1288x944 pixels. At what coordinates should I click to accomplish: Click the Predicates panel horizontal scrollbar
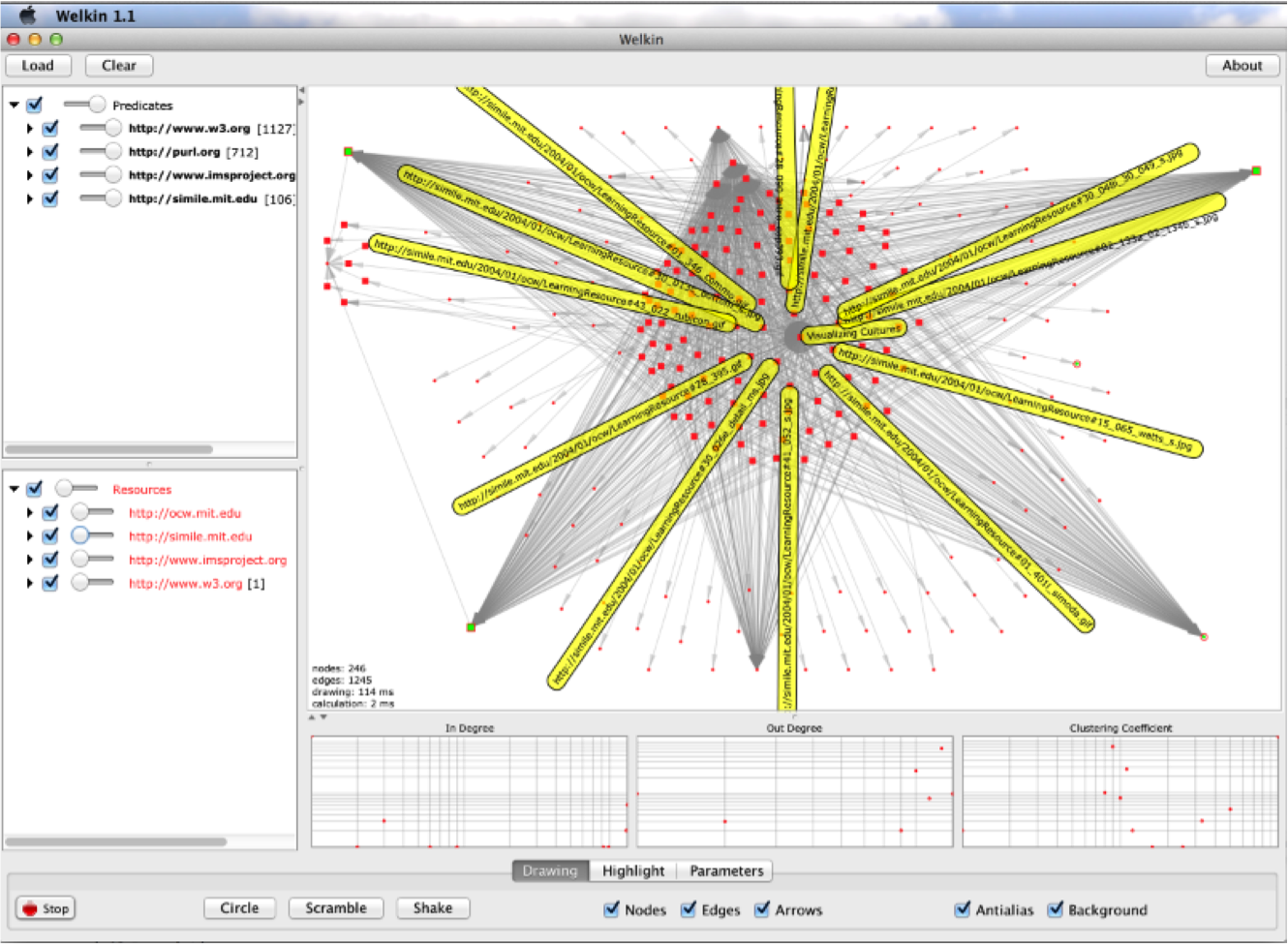point(109,449)
